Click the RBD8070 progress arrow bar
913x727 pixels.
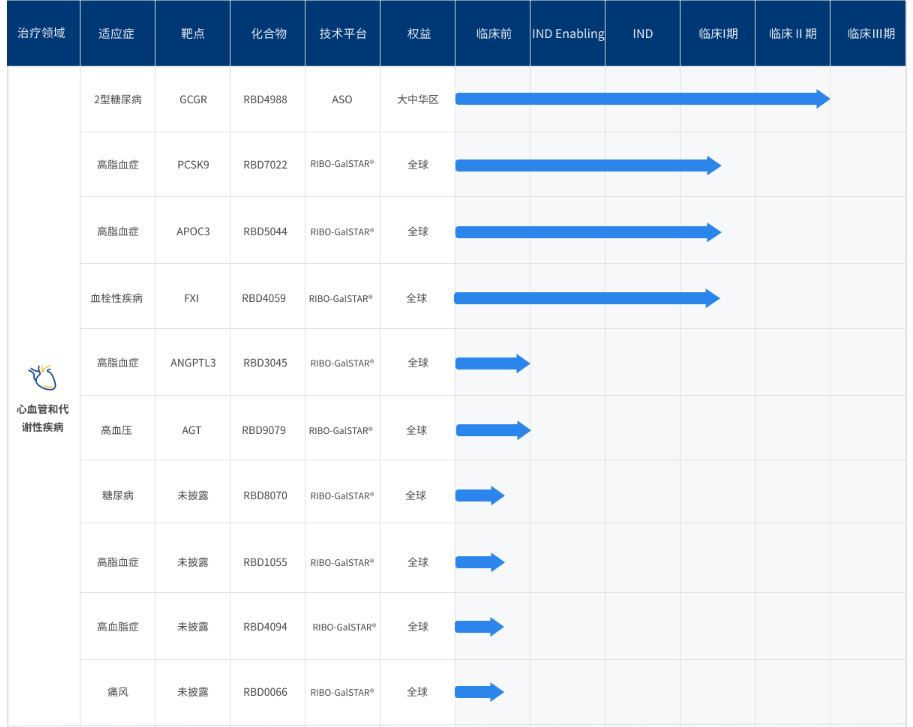[x=480, y=495]
